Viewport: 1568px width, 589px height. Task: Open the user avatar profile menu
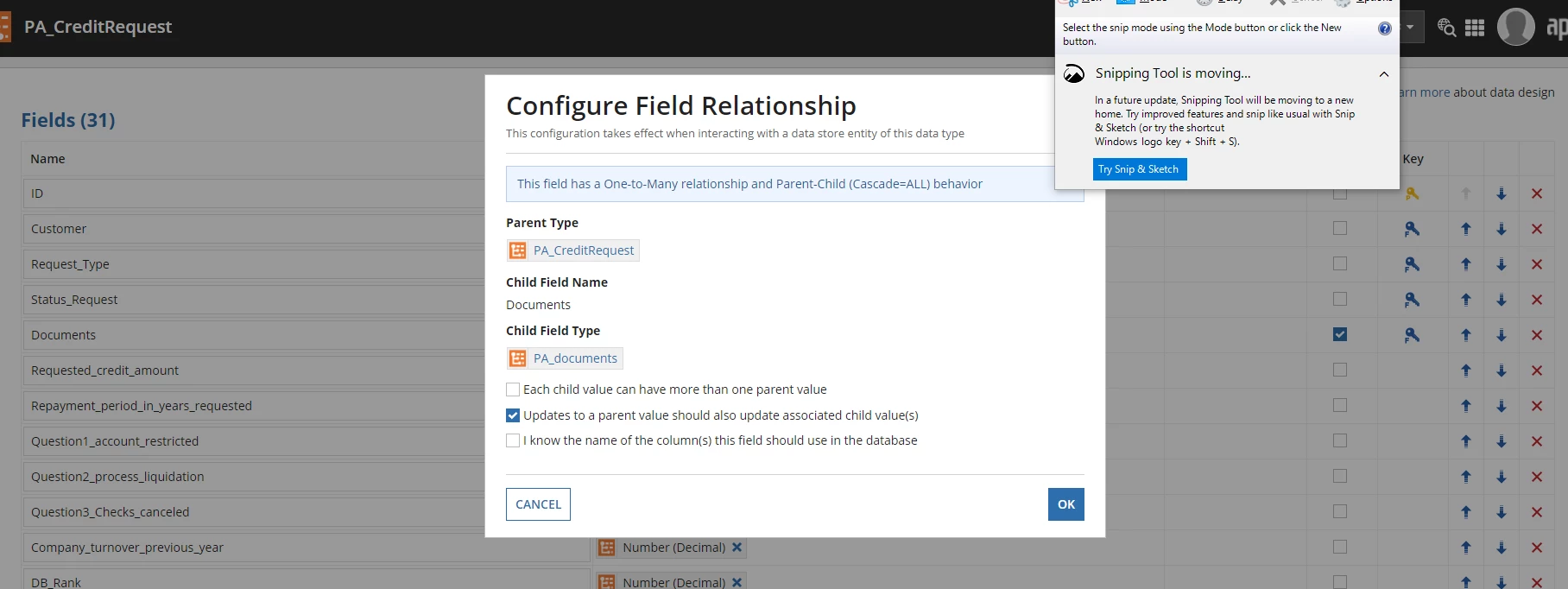click(x=1515, y=27)
